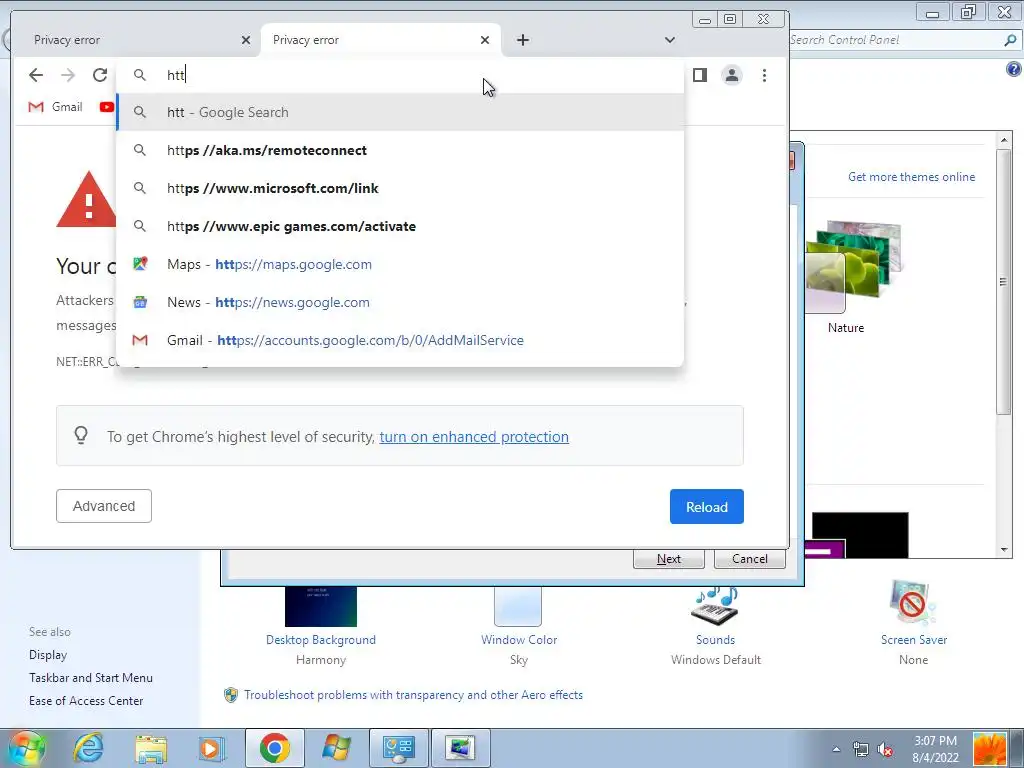Click Chrome icon on taskbar

coord(274,748)
